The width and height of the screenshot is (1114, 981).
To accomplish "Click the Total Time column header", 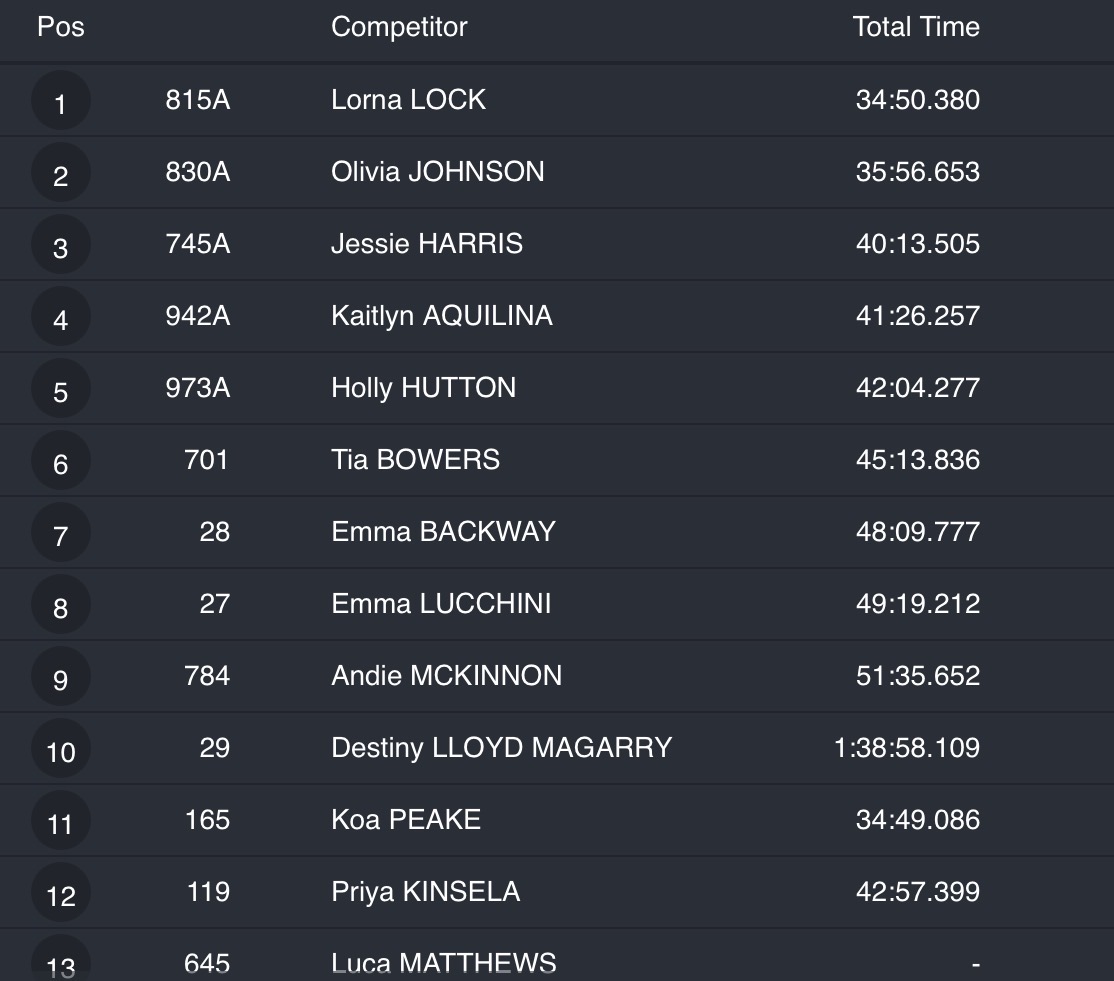I will click(916, 27).
